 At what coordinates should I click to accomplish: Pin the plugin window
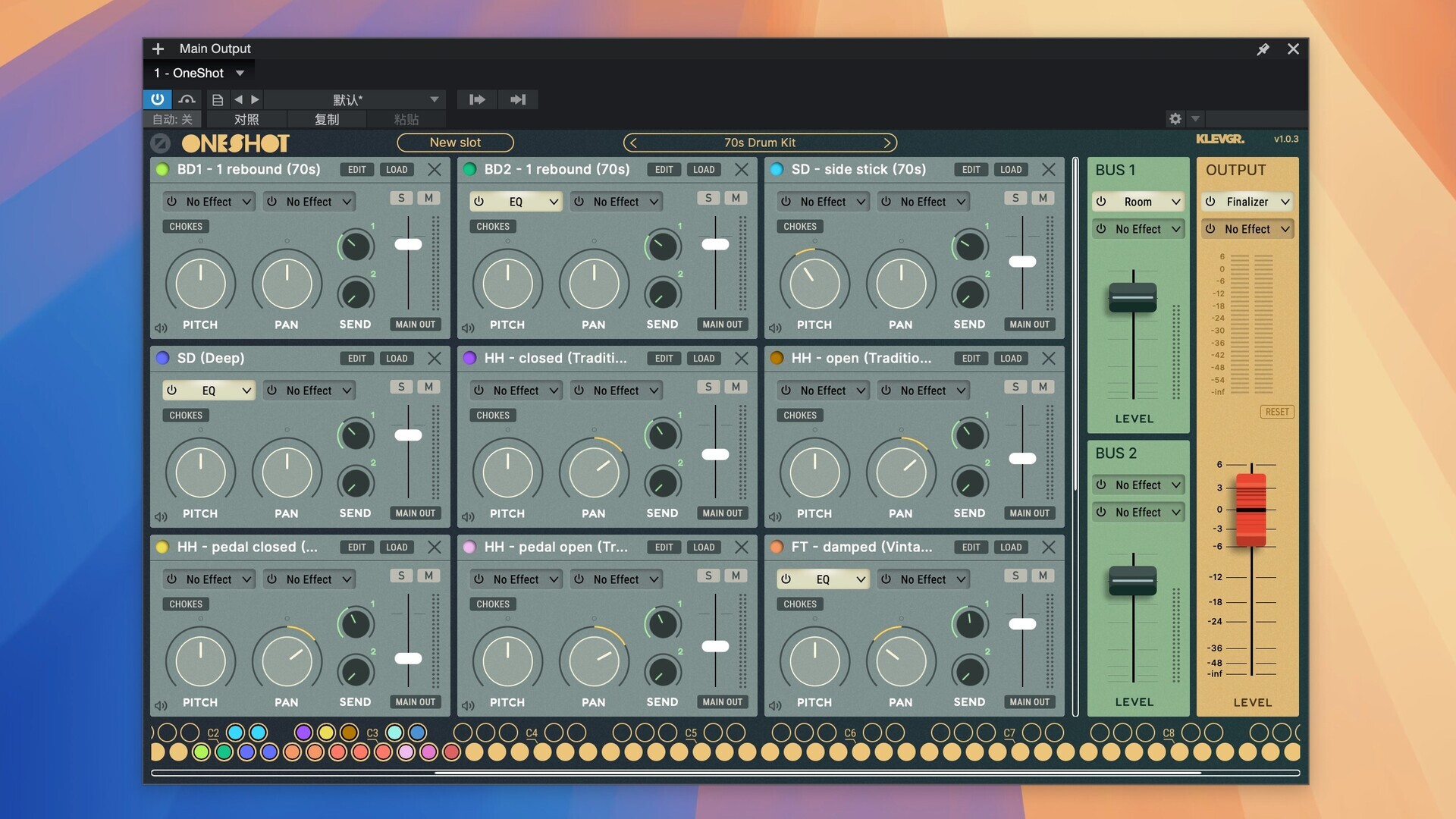(x=1263, y=49)
